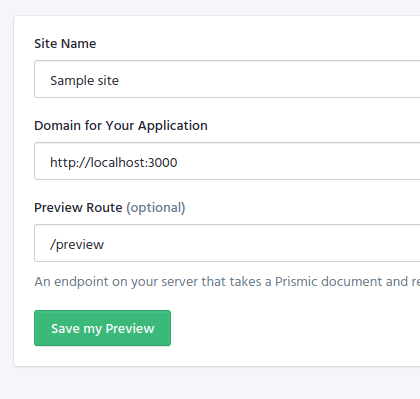Click empty space right of /preview text
This screenshot has height=399, width=420.
[x=260, y=243]
